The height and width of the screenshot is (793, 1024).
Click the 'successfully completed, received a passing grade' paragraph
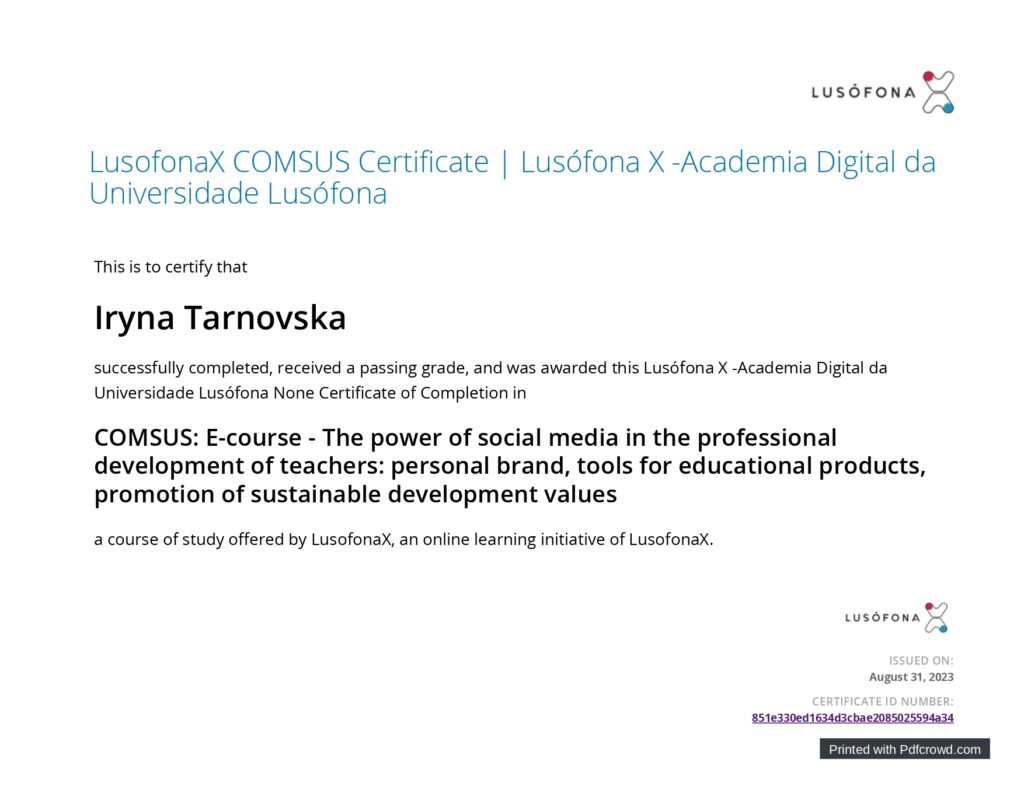point(490,380)
